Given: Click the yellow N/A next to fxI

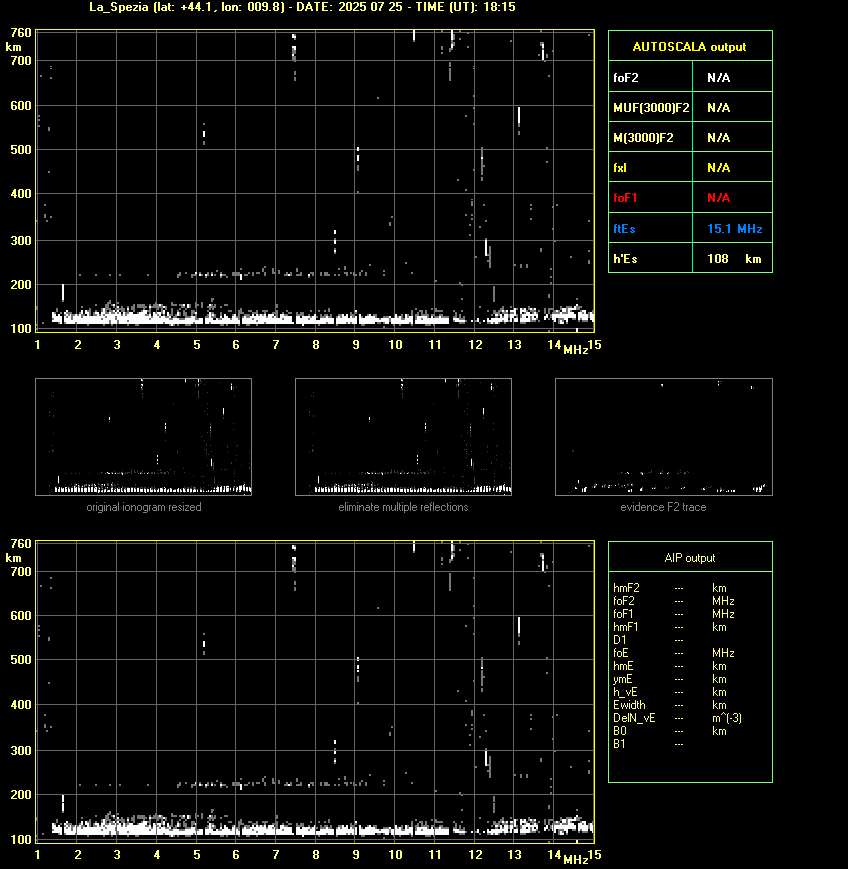Looking at the screenshot, I should [718, 167].
